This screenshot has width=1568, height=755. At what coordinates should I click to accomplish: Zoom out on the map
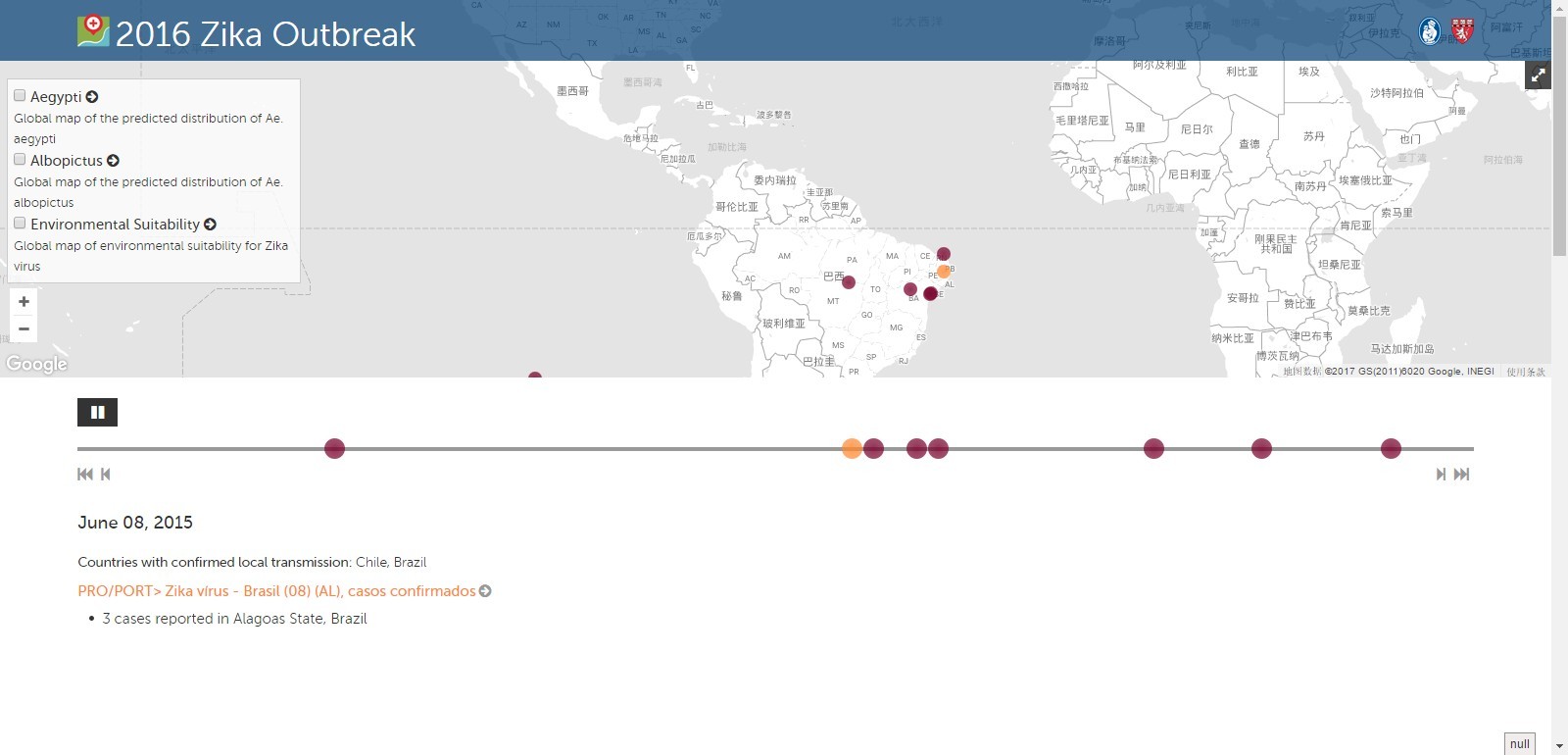click(x=24, y=328)
